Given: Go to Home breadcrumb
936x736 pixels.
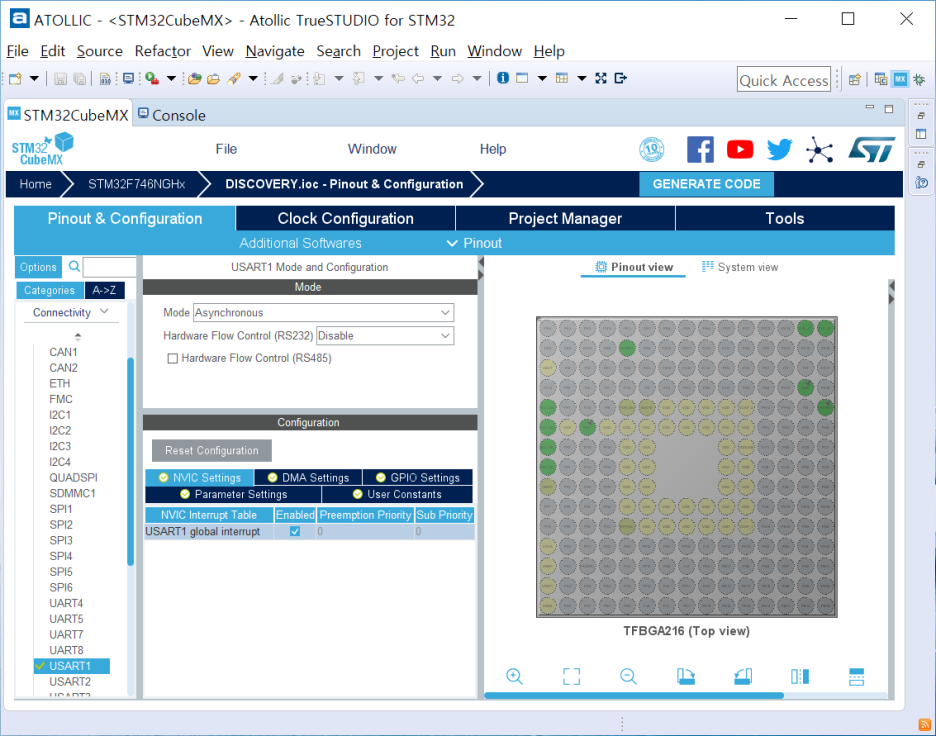Looking at the screenshot, I should click(x=35, y=184).
